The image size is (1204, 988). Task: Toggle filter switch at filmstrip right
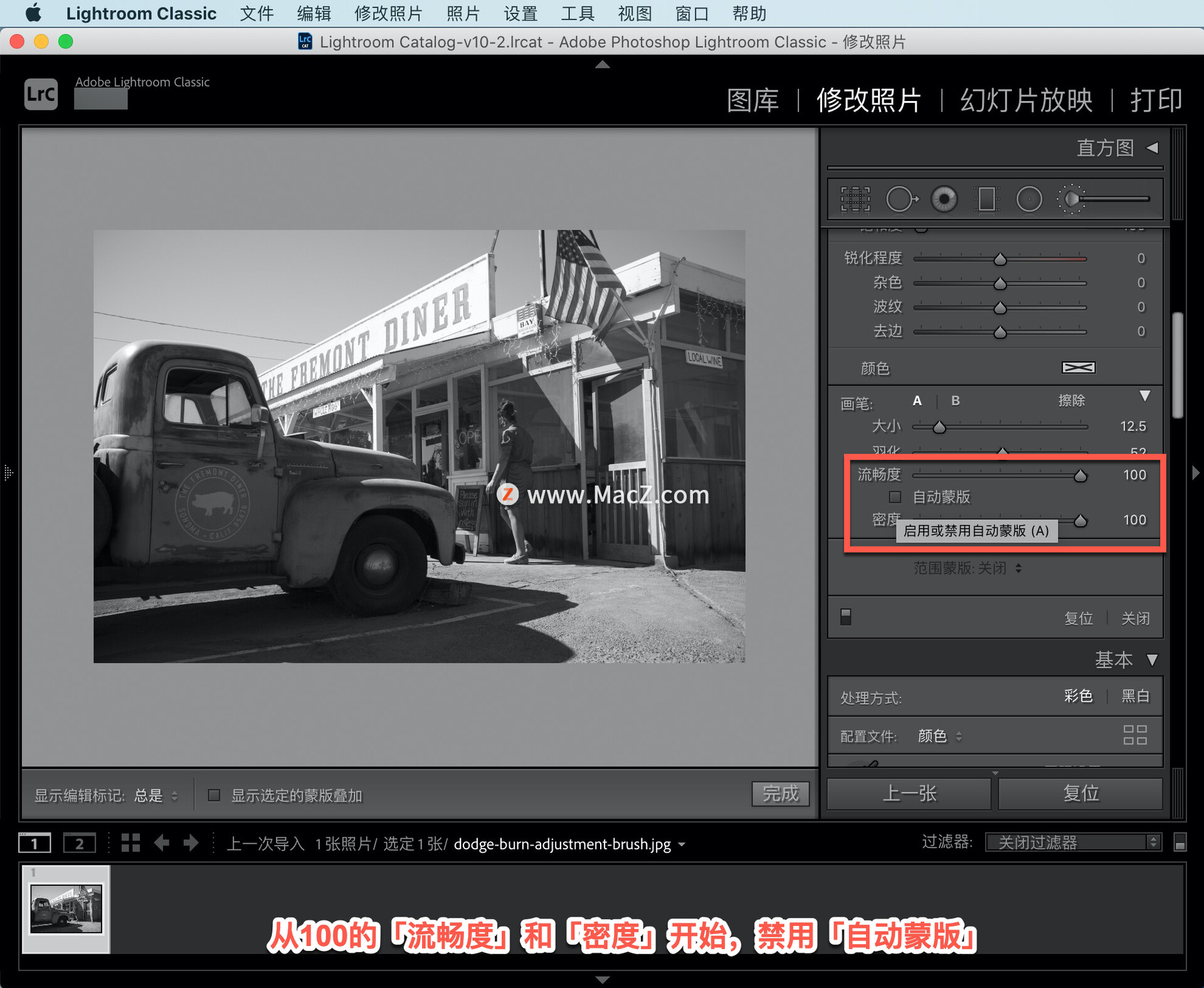pos(1180,842)
